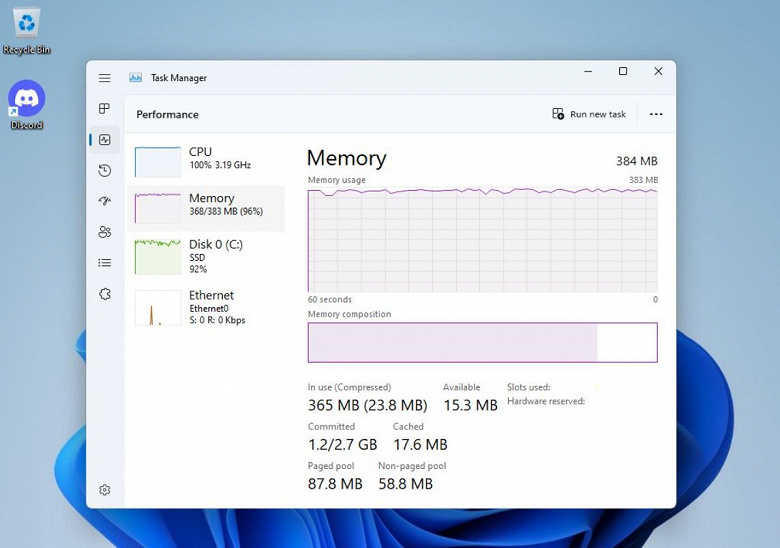Screen dimensions: 780x548
Task: Open Task Manager Settings gear icon
Action: pos(105,490)
